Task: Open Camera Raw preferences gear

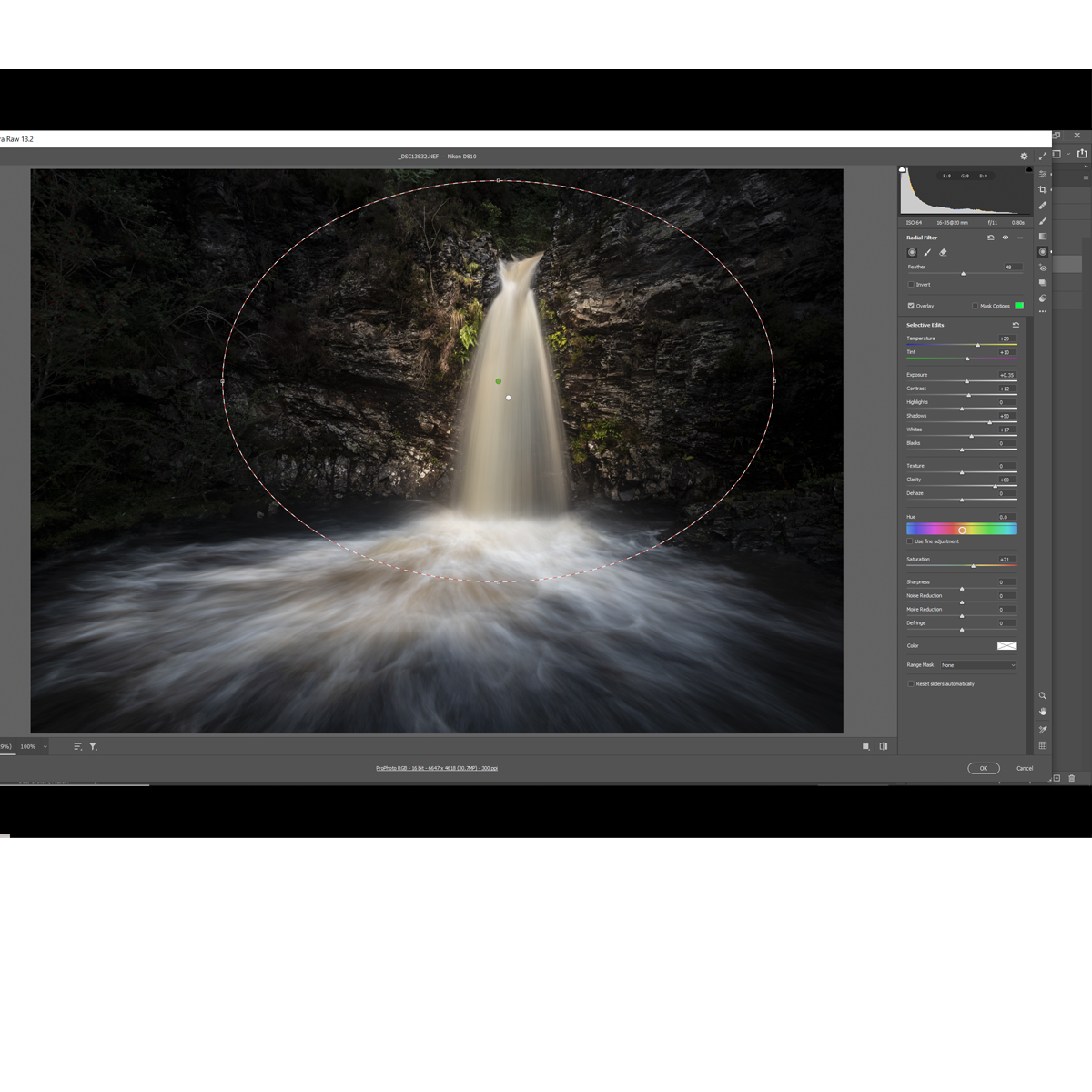Action: click(x=1024, y=157)
